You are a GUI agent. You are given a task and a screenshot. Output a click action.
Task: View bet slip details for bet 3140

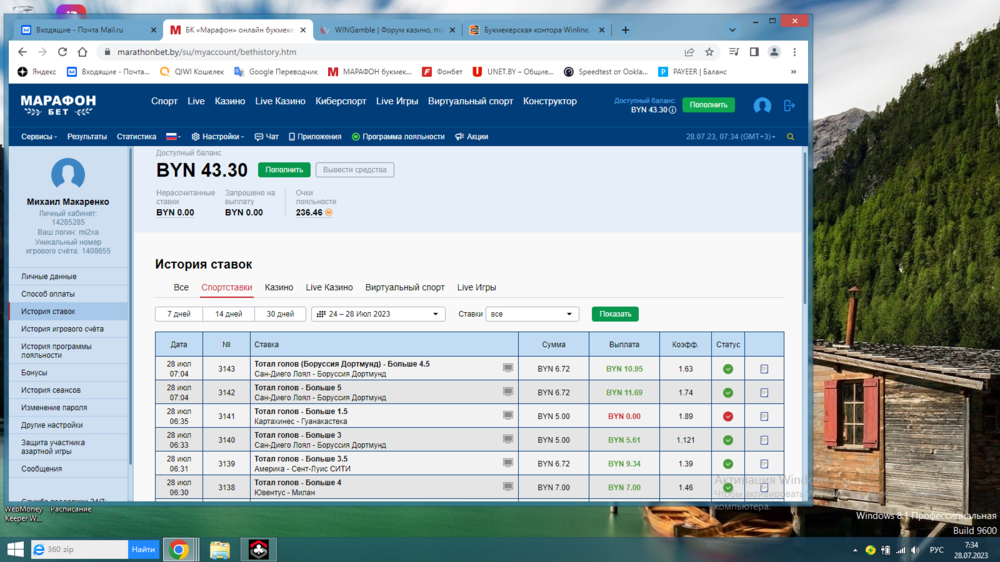click(x=764, y=440)
